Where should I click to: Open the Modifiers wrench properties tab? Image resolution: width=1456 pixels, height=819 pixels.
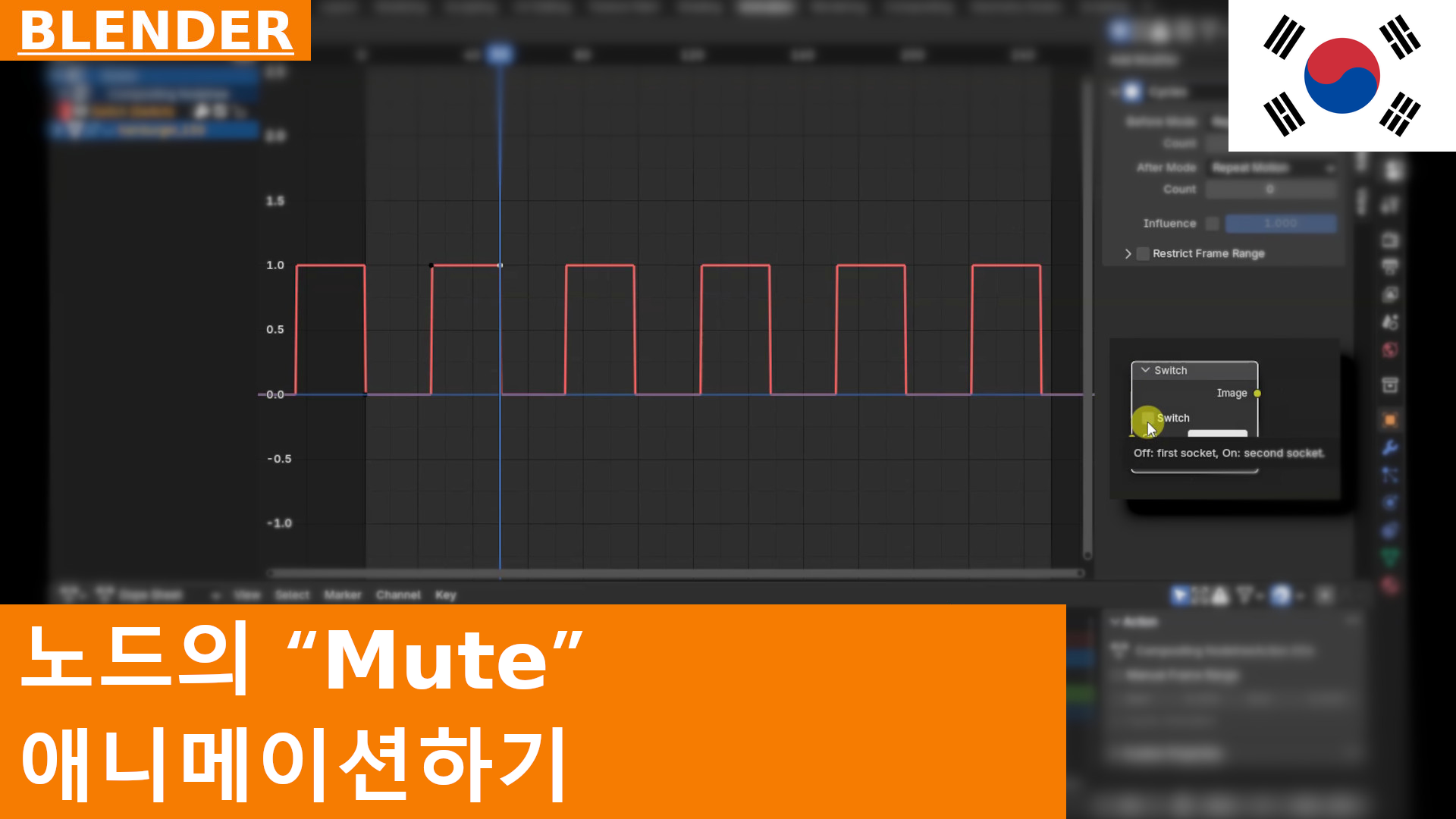pos(1390,447)
